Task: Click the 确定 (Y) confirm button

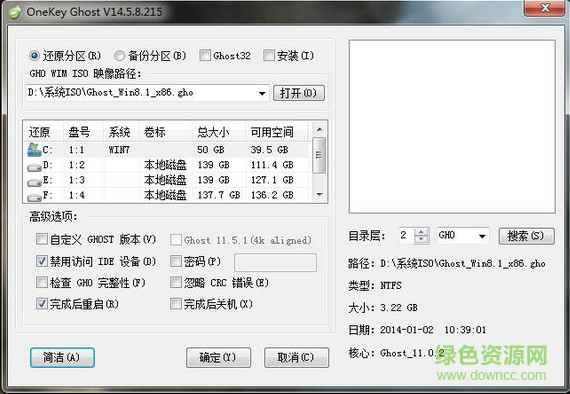Action: click(x=218, y=358)
